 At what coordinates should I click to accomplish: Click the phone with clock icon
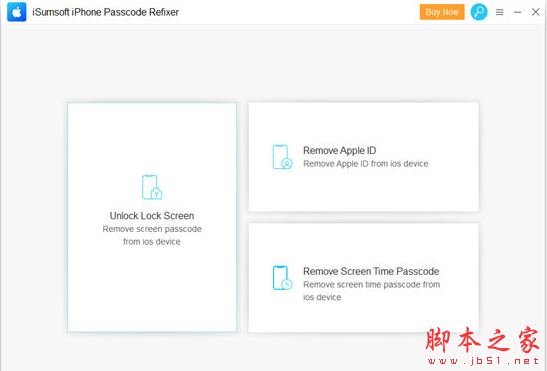[x=282, y=278]
